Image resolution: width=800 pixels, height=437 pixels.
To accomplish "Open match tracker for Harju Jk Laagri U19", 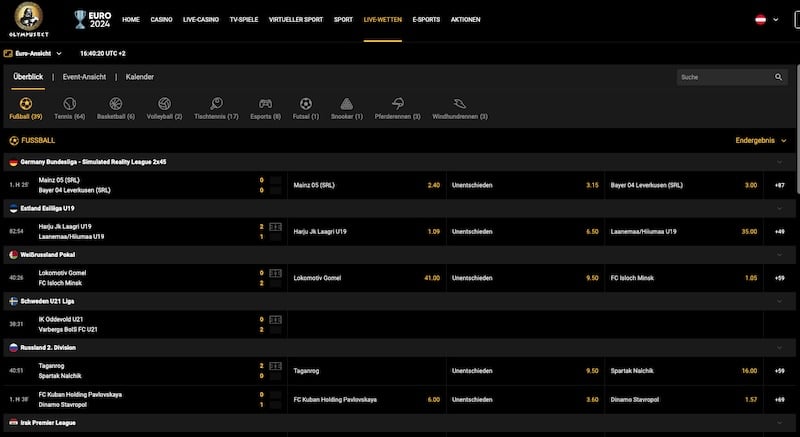I will pos(276,227).
